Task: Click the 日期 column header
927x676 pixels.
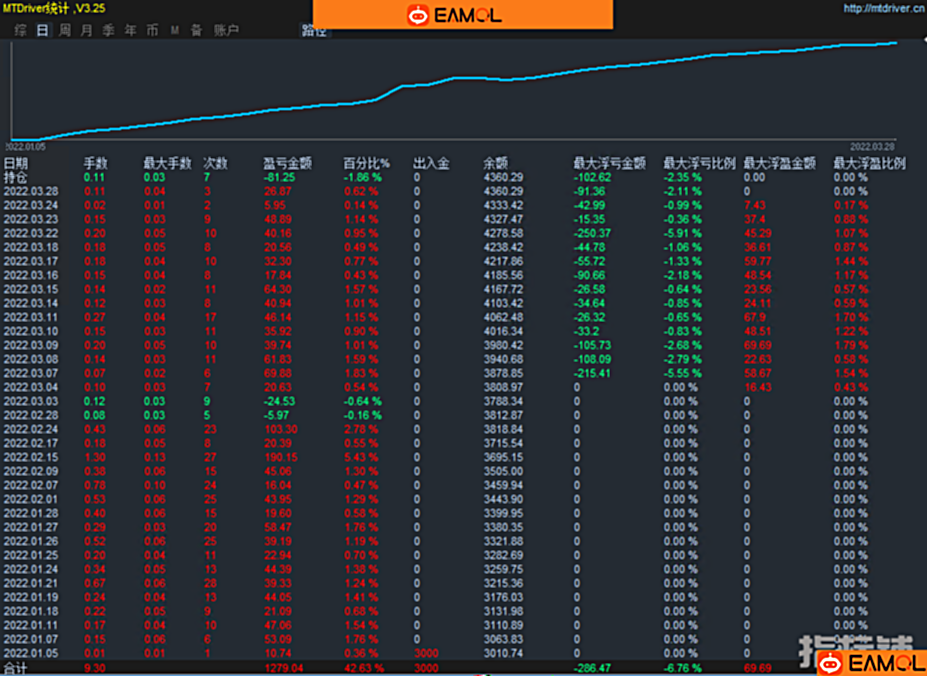Action: point(16,163)
